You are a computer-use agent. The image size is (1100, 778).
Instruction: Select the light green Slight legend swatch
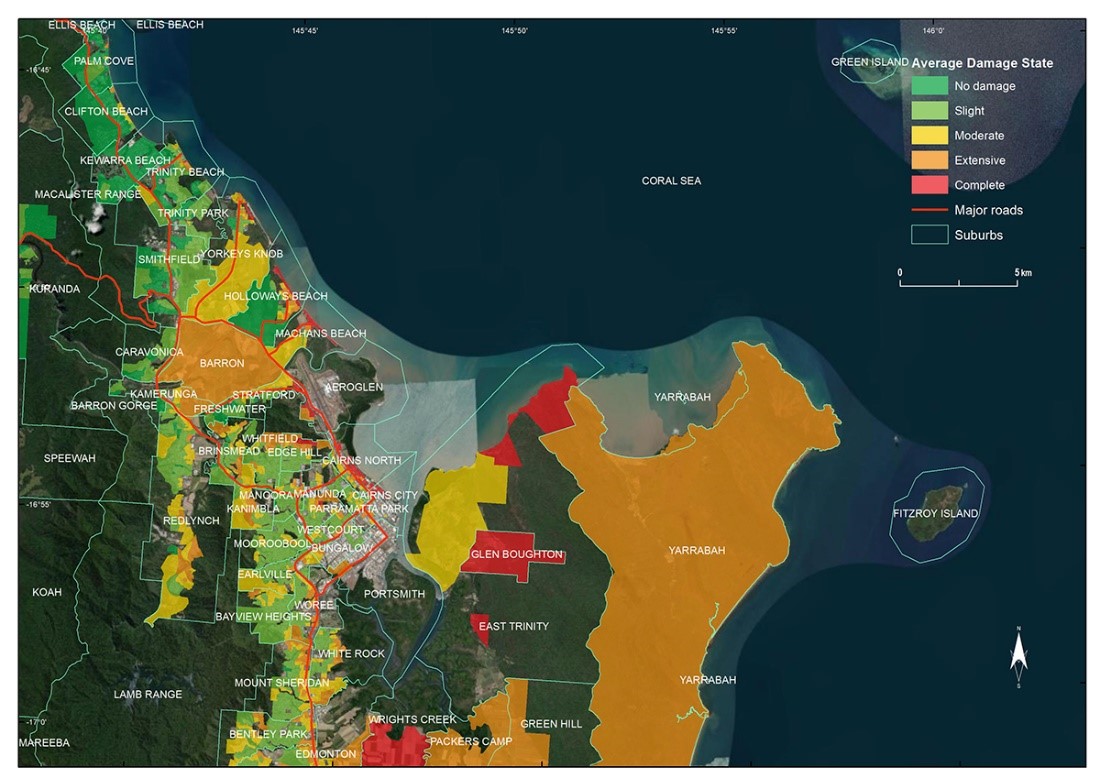tap(929, 111)
